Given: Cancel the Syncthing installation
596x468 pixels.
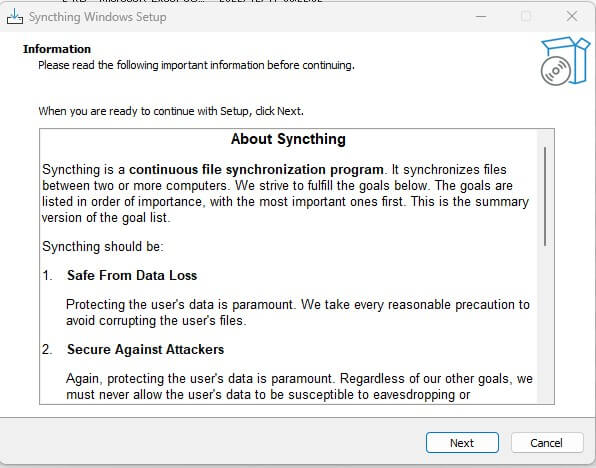Looking at the screenshot, I should 547,443.
